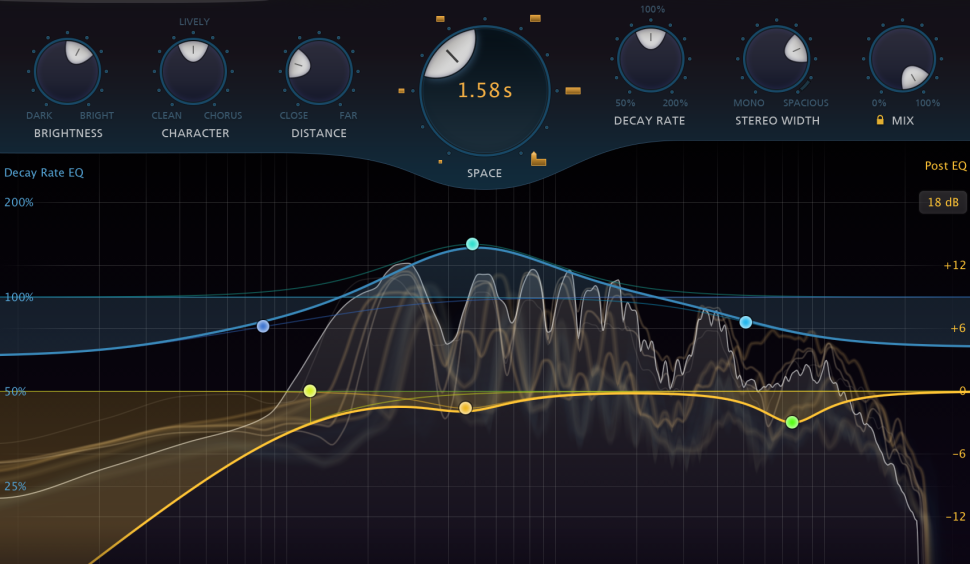970x564 pixels.
Task: Select the yellow-green low-cut Post EQ band
Action: point(310,391)
